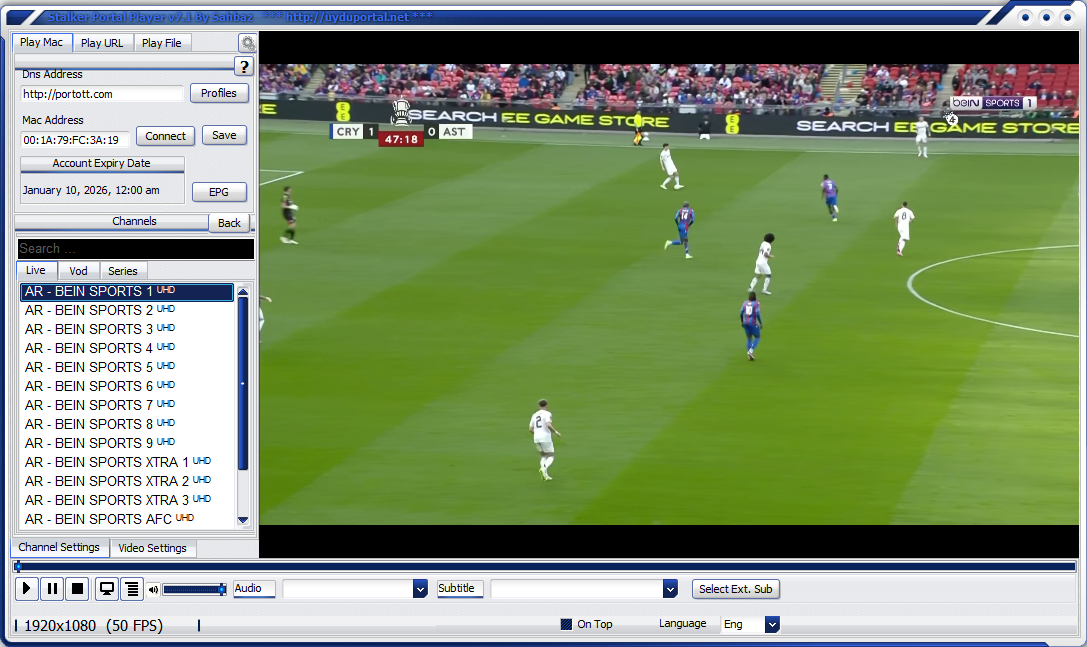Click the channel list scroll down arrow
The image size is (1087, 647).
coord(243,519)
